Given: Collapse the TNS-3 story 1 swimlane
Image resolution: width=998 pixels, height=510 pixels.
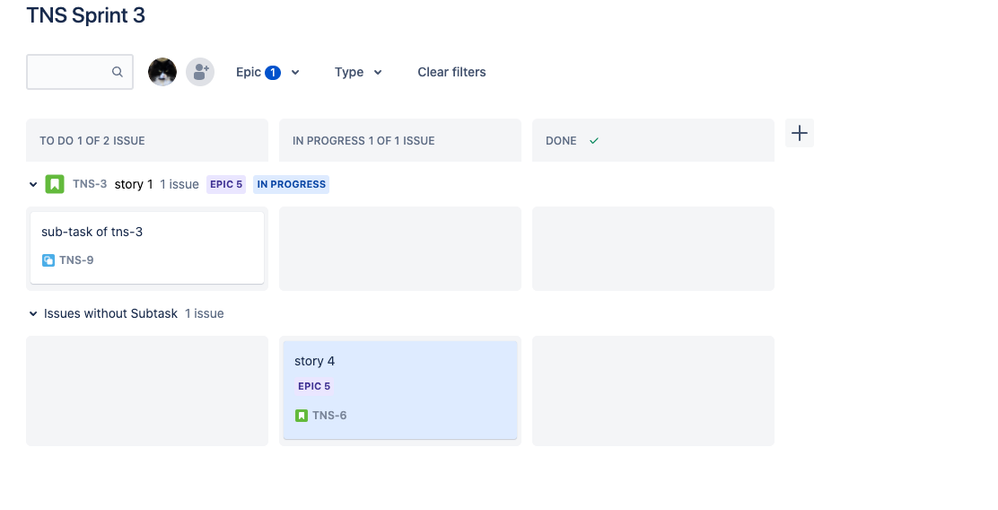Looking at the screenshot, I should pyautogui.click(x=33, y=185).
